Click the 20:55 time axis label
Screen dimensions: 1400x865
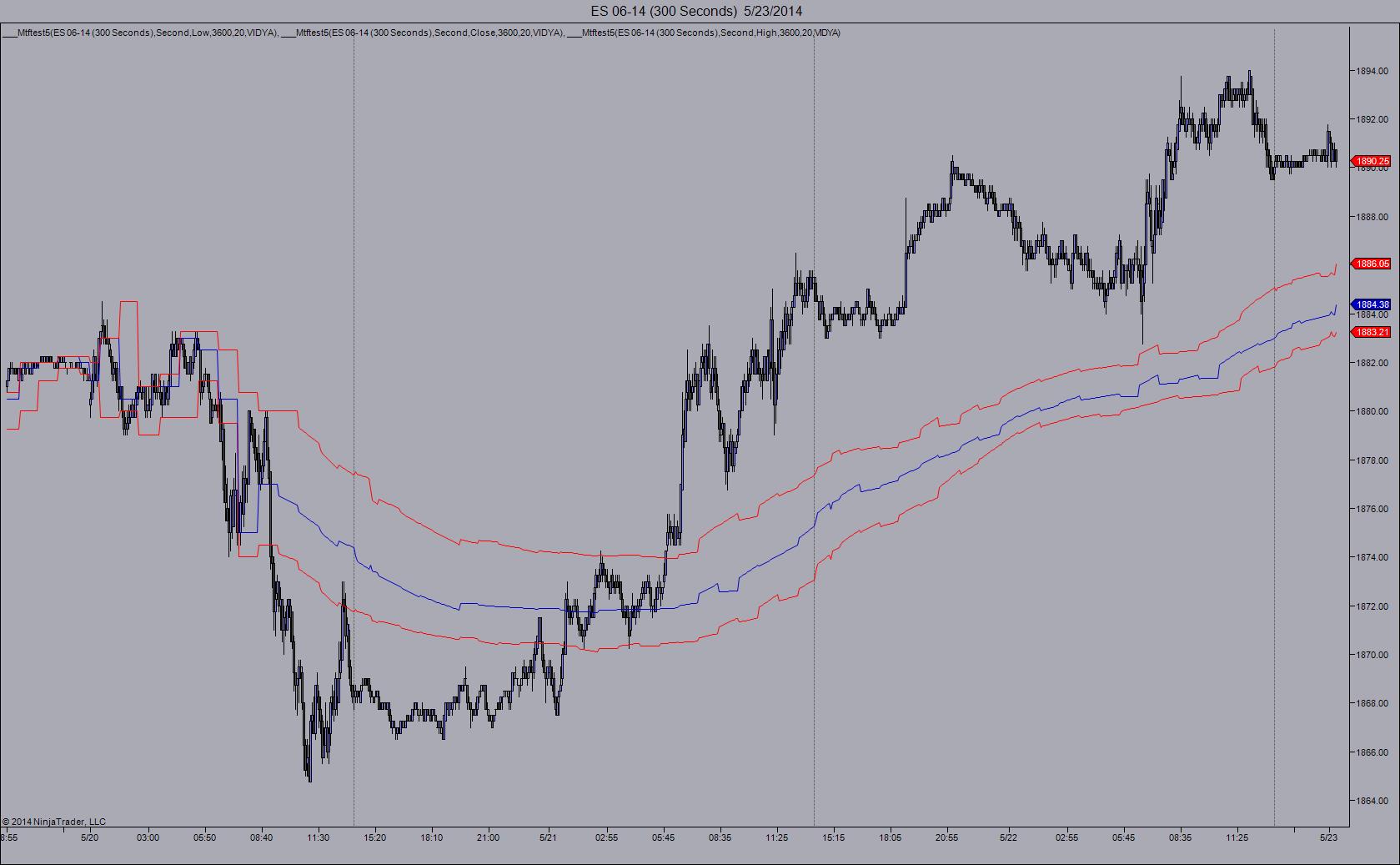click(x=946, y=837)
